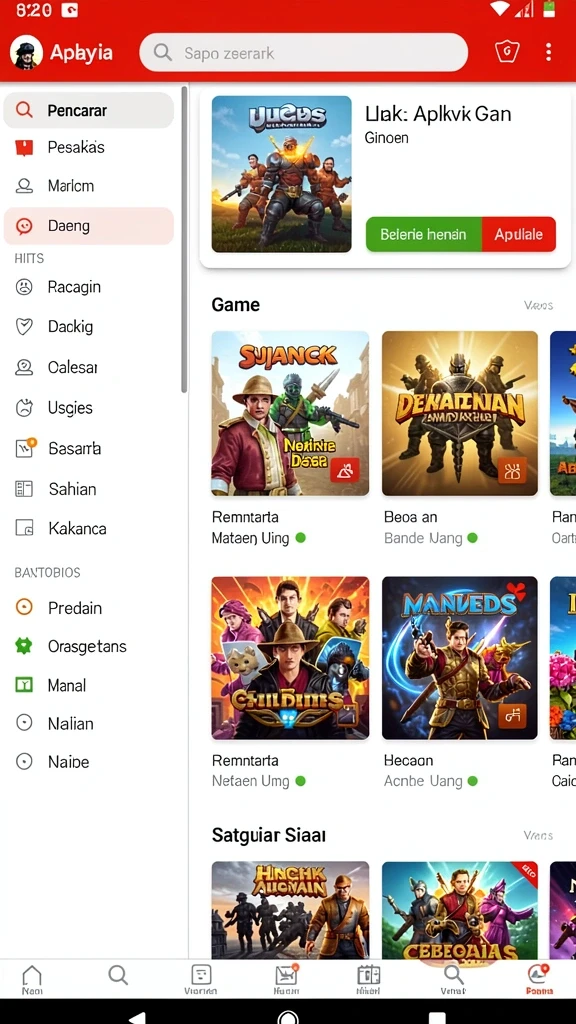Choose Daeng in the sidebar

(88, 226)
